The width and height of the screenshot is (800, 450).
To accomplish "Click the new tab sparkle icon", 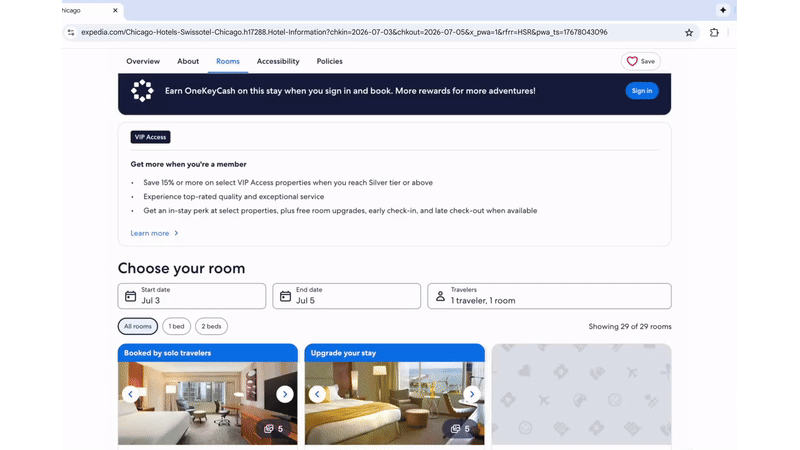I will coord(723,10).
